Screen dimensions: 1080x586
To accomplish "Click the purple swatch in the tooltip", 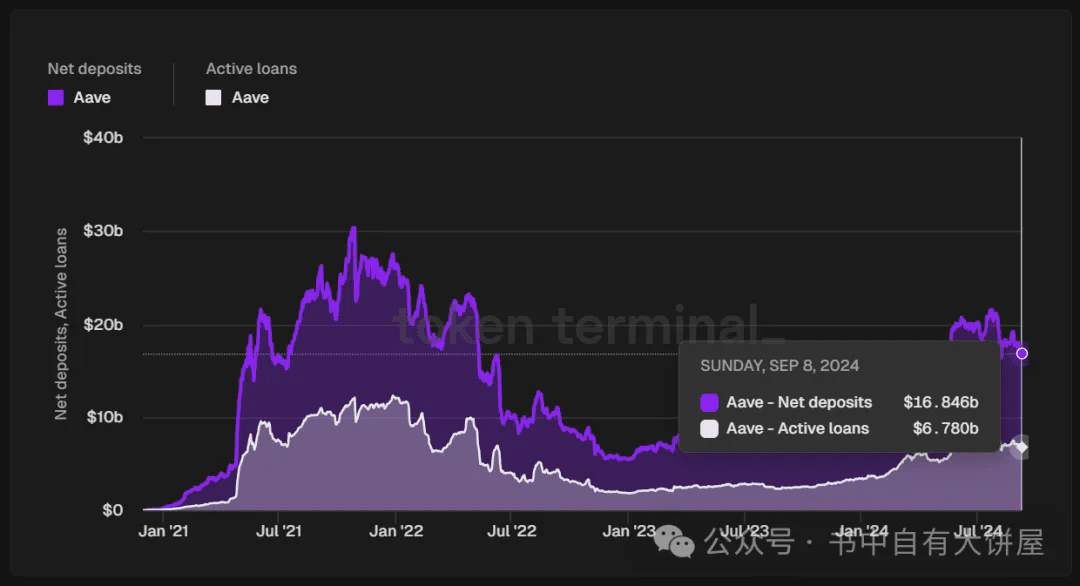I will (x=709, y=403).
